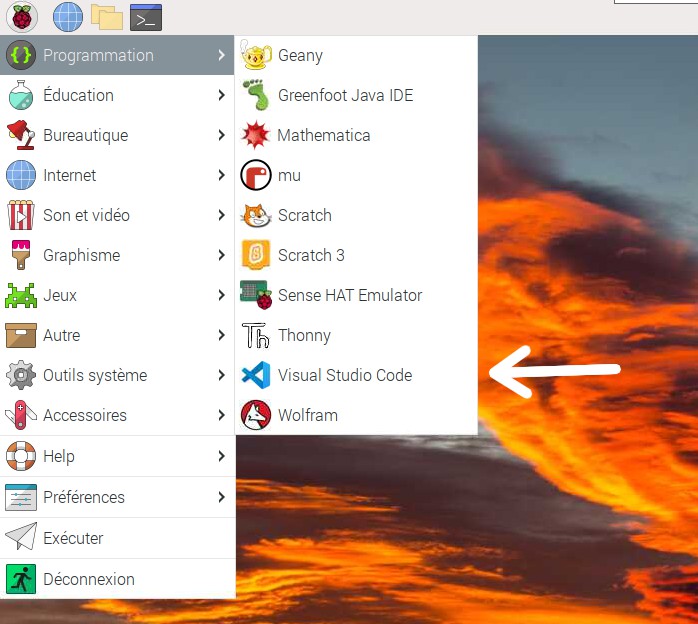
Task: Click the Mathematica red spiky icon
Action: [x=256, y=135]
